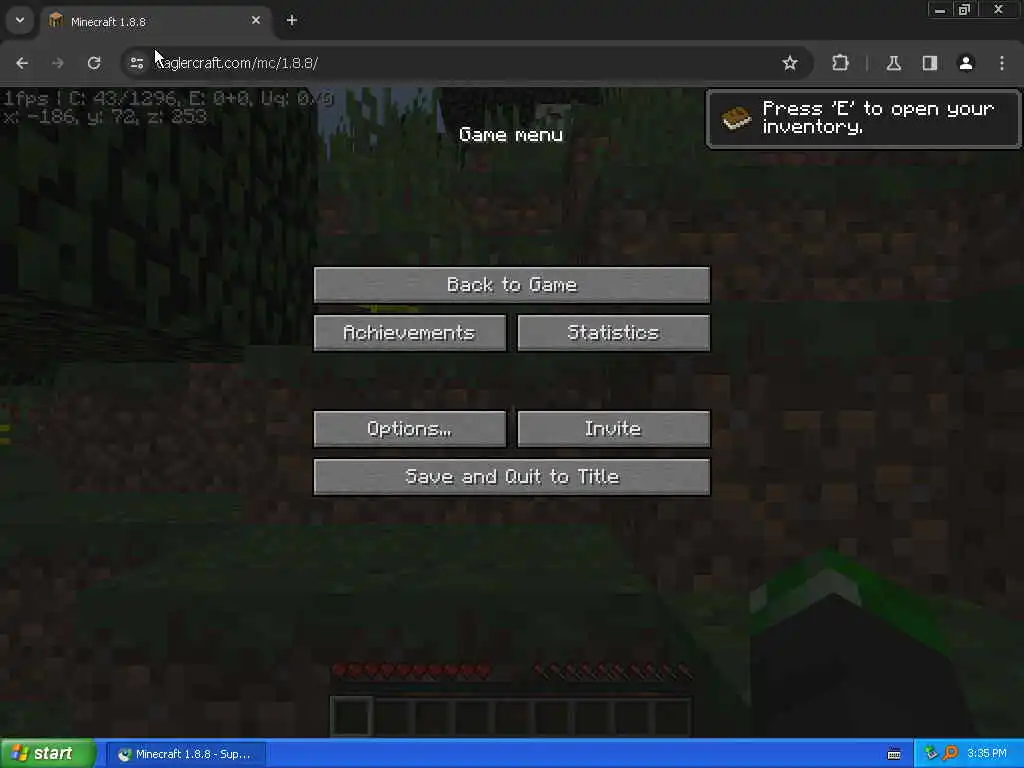This screenshot has height=768, width=1024.
Task: Click Back to Game
Action: pyautogui.click(x=511, y=285)
